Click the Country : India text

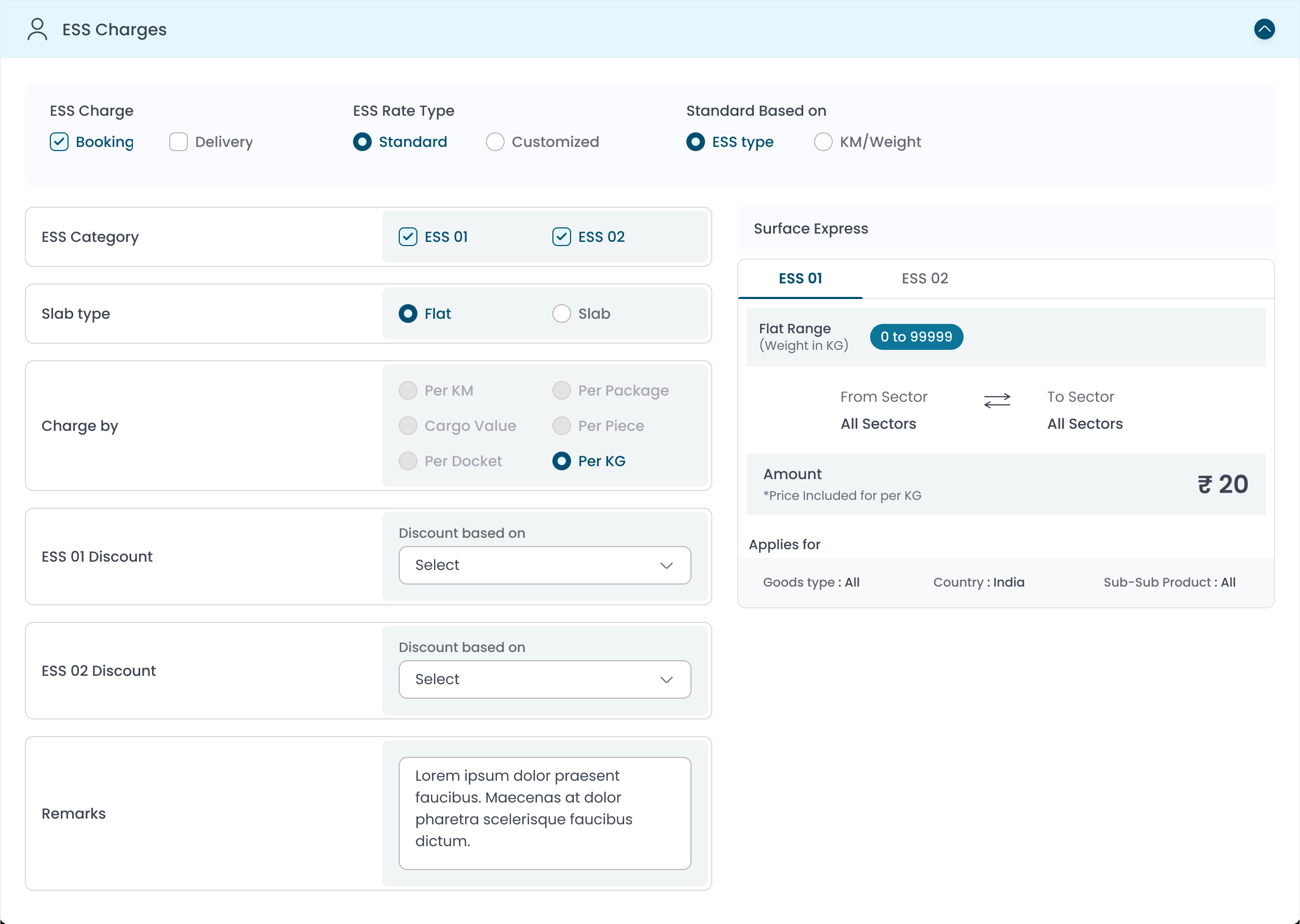[979, 582]
